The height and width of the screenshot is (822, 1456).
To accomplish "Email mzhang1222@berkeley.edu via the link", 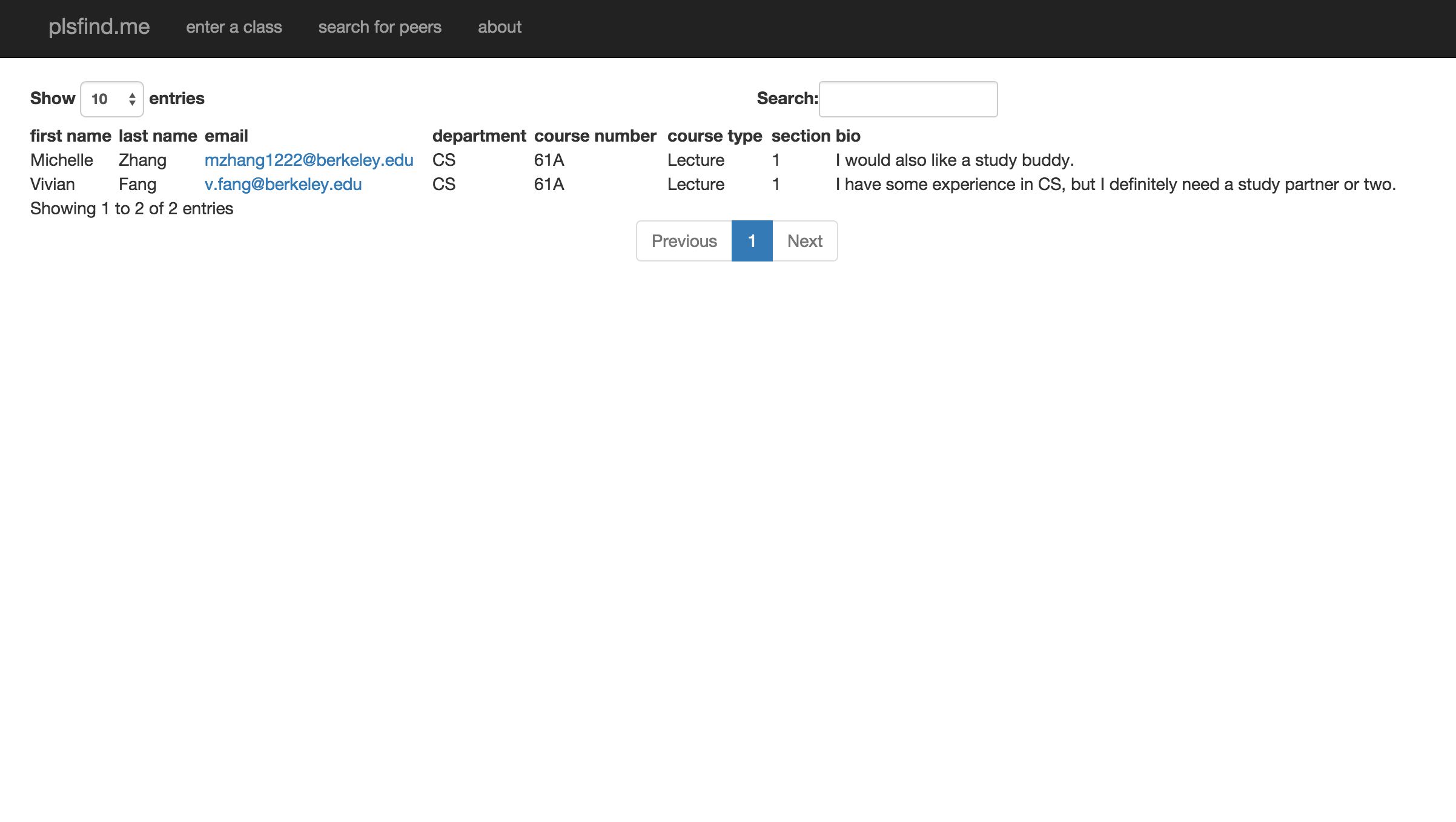I will [309, 160].
